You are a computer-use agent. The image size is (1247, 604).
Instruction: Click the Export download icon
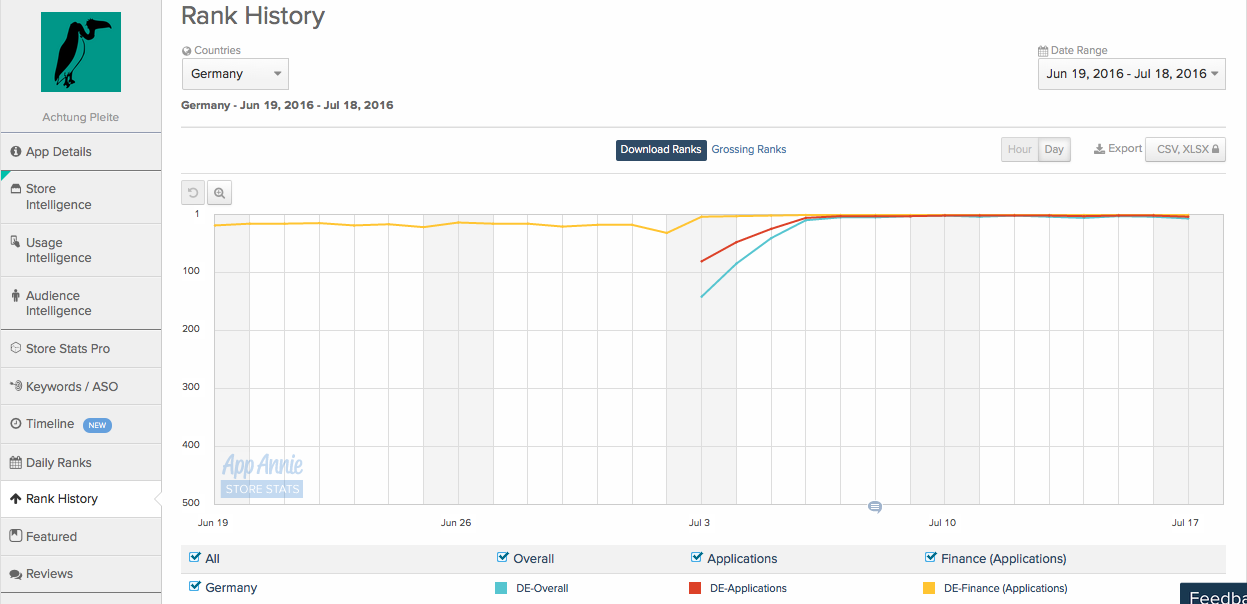[x=1099, y=149]
